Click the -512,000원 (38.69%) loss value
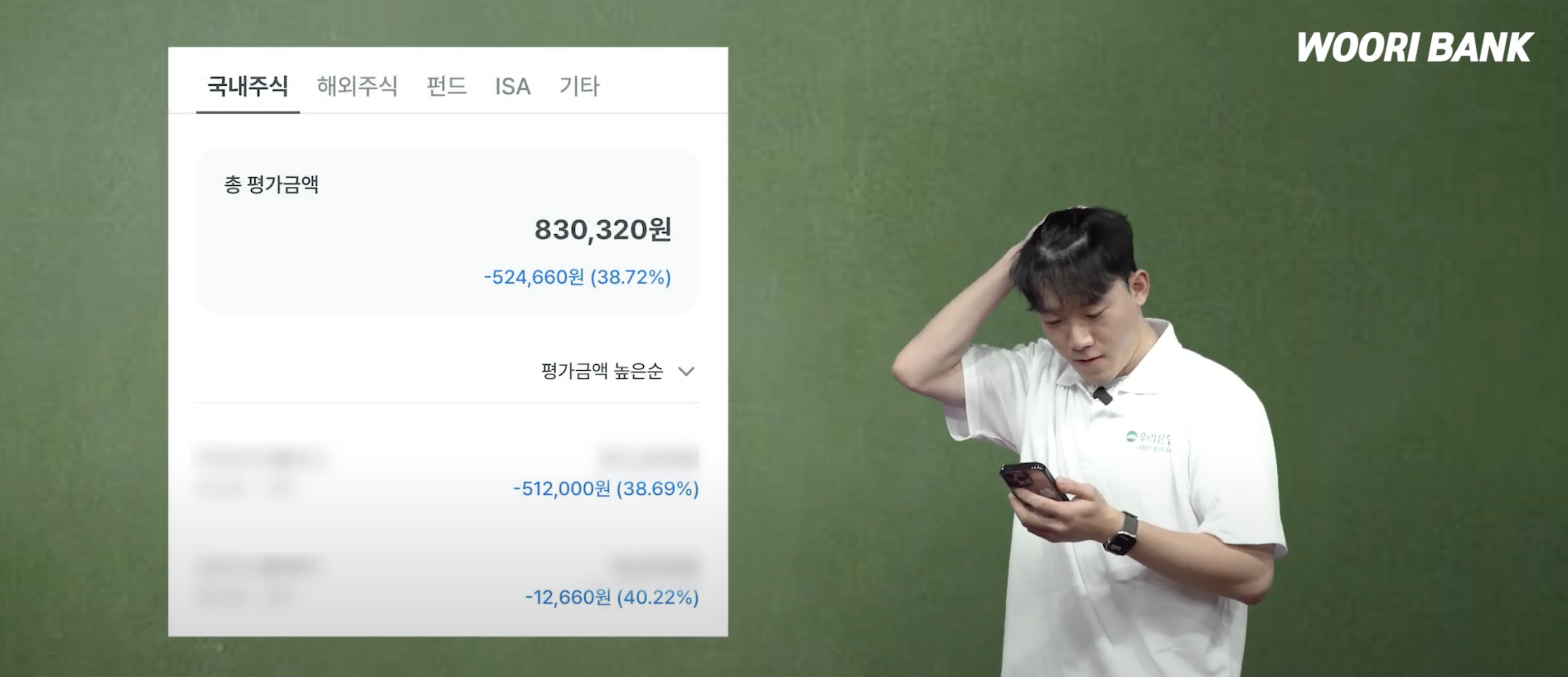The image size is (1568, 677). 605,488
